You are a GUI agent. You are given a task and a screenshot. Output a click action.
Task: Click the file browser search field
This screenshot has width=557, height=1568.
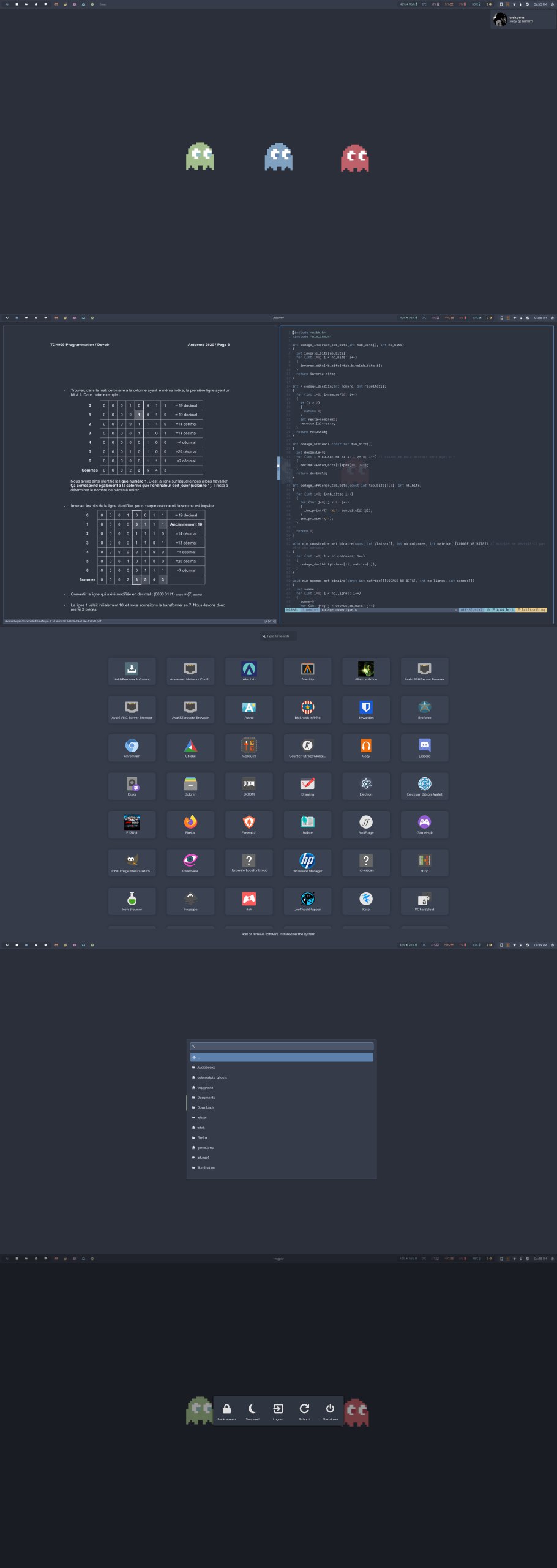coord(282,1047)
